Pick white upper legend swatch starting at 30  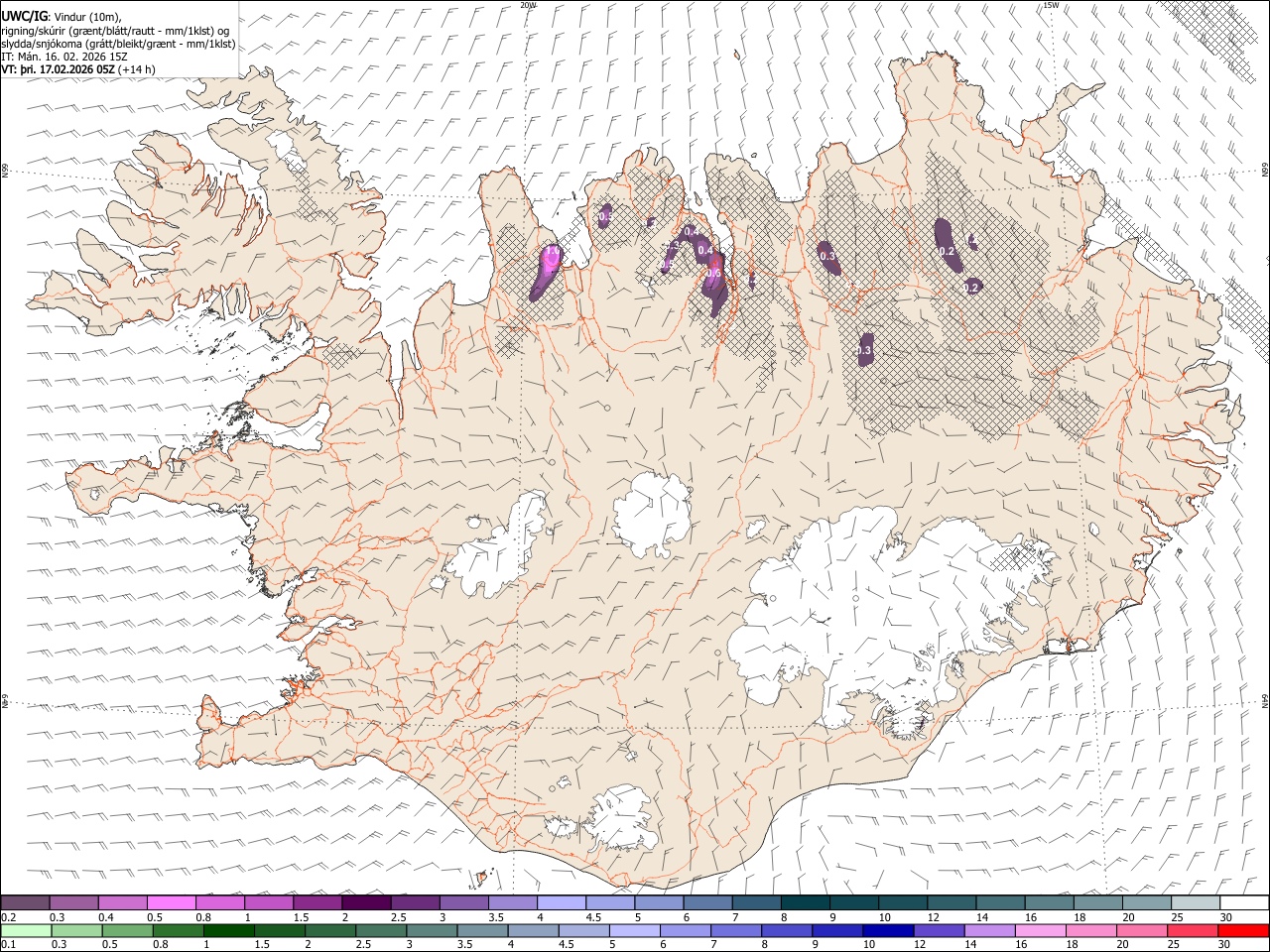[x=1244, y=902]
